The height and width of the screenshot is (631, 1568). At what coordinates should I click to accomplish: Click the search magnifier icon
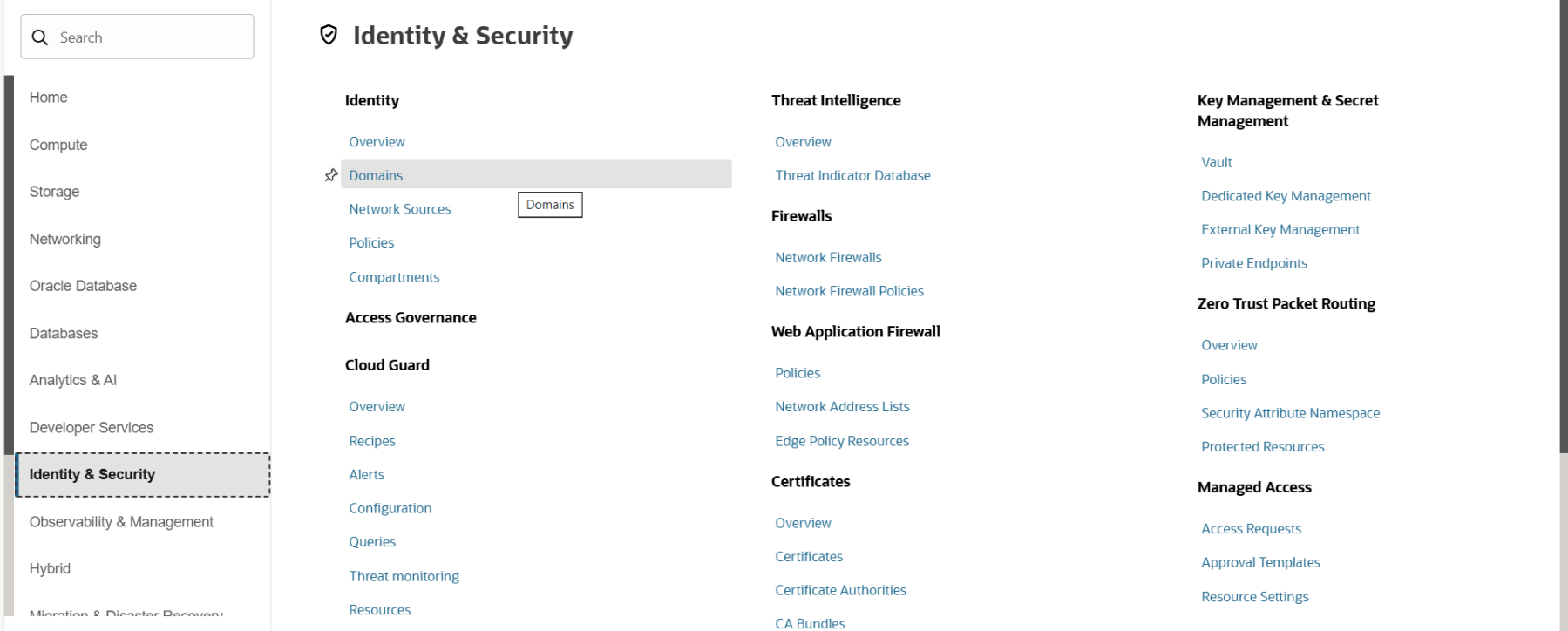[x=40, y=37]
